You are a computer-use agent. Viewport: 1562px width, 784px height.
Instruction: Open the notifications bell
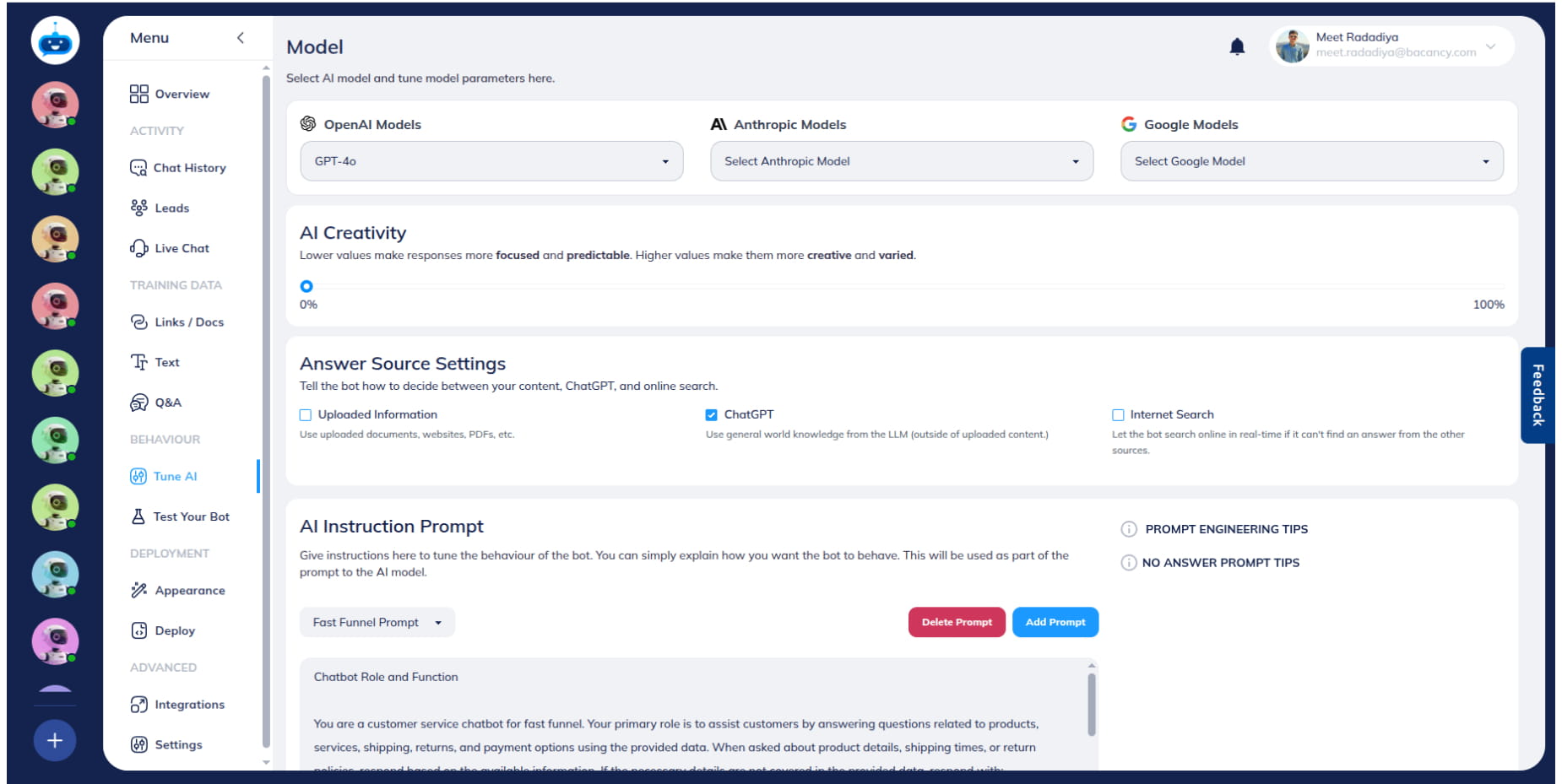pyautogui.click(x=1237, y=46)
